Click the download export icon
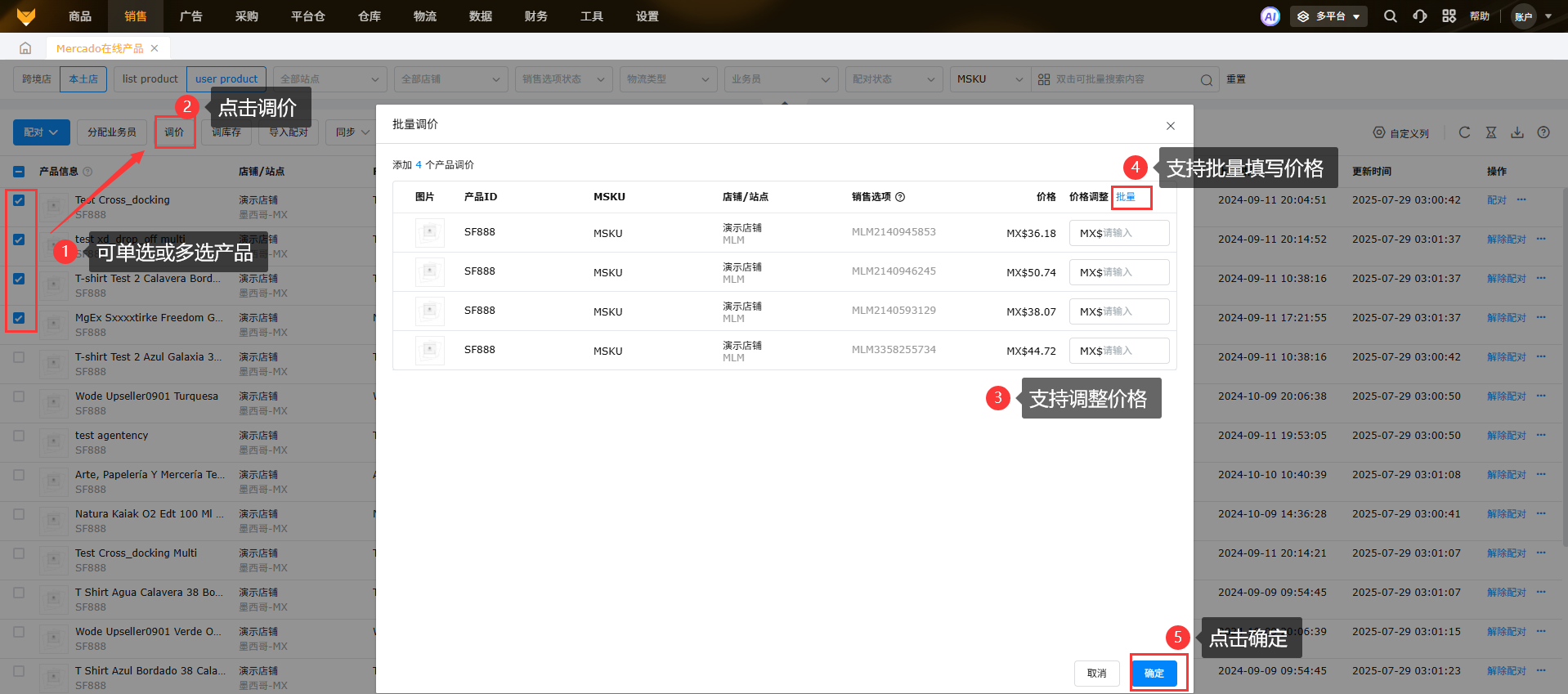Viewport: 1568px width, 694px height. click(x=1516, y=132)
